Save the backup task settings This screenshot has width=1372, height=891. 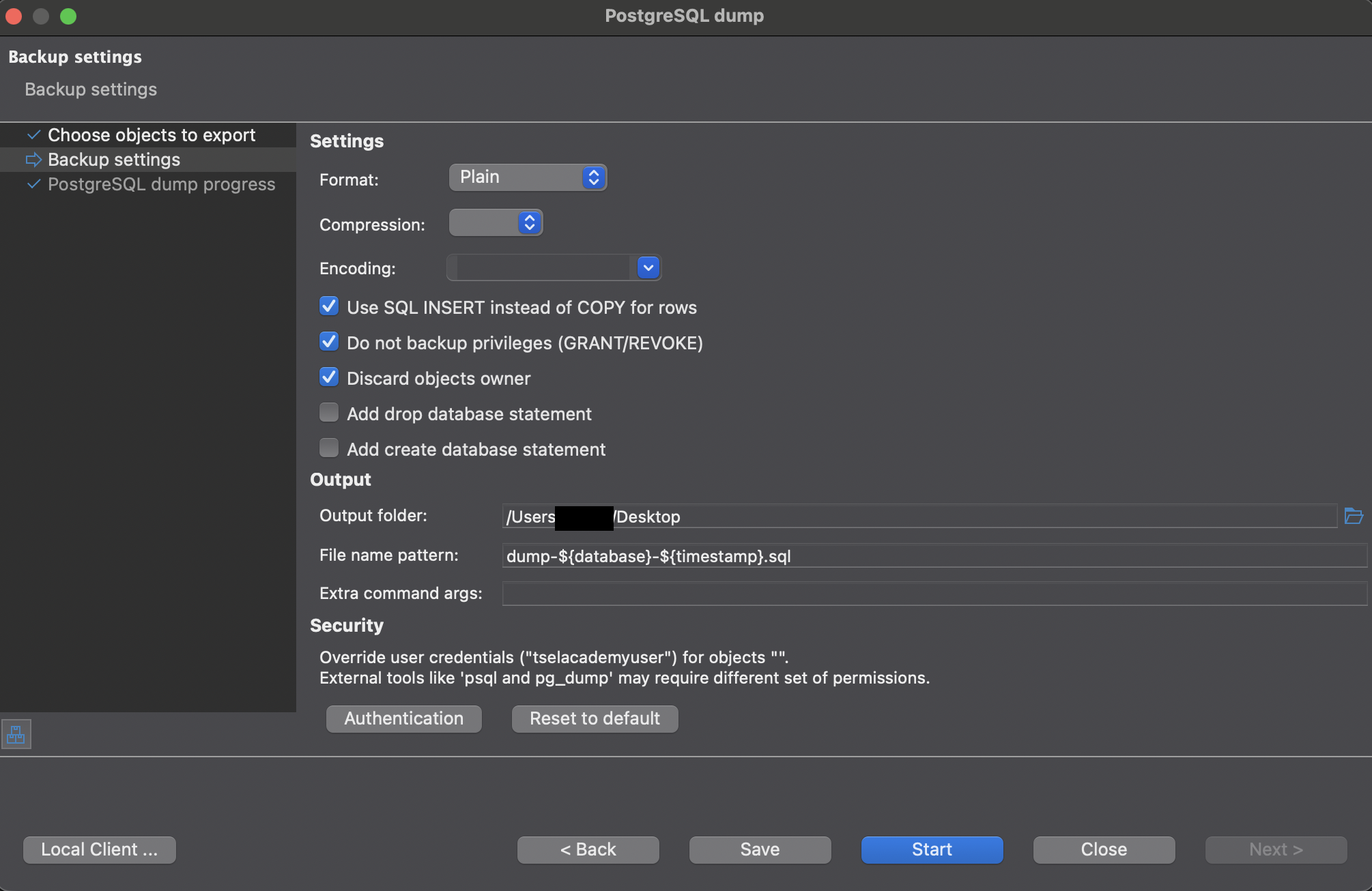pyautogui.click(x=760, y=849)
